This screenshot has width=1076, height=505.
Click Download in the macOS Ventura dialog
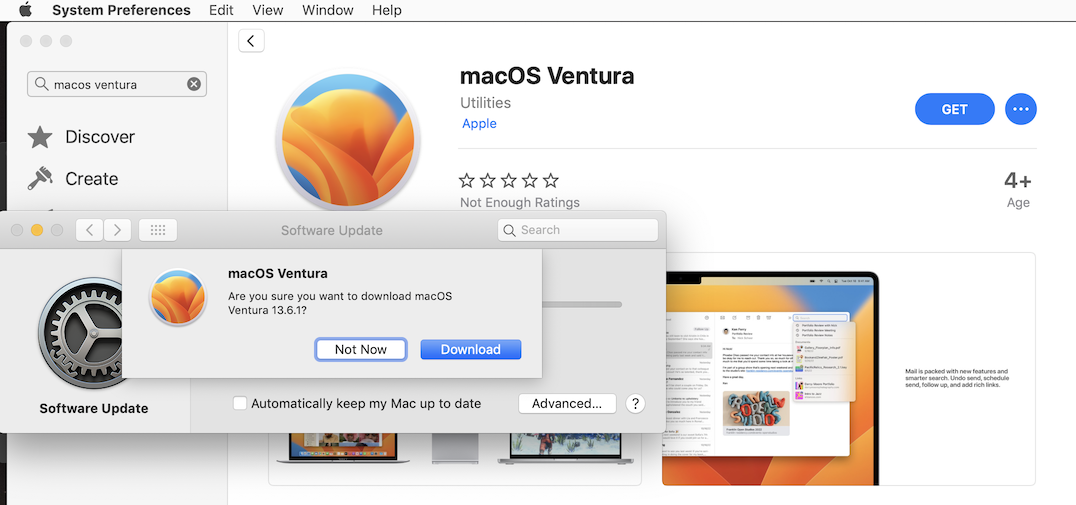coord(471,349)
